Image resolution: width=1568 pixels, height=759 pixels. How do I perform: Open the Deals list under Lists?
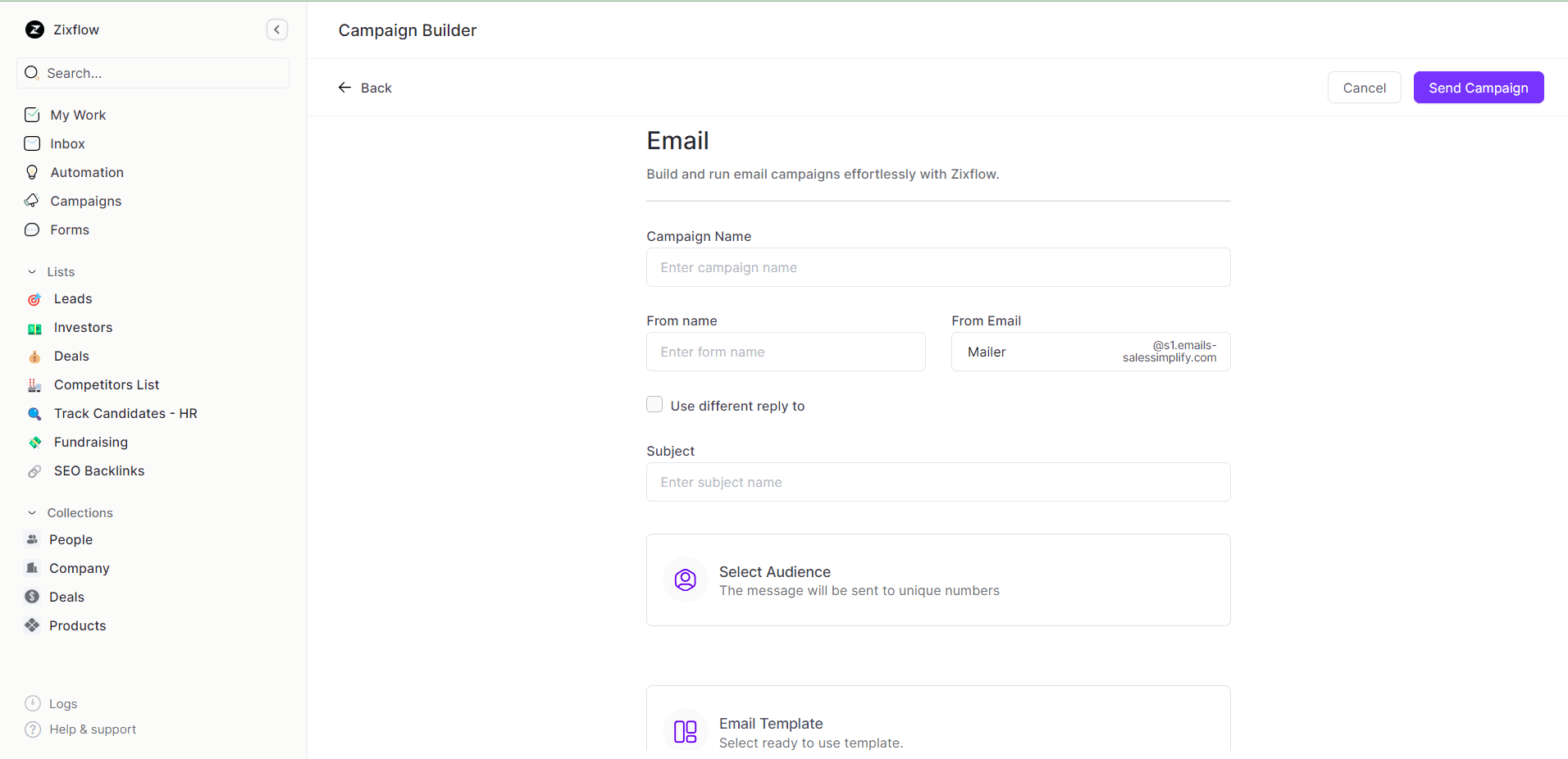click(x=71, y=356)
